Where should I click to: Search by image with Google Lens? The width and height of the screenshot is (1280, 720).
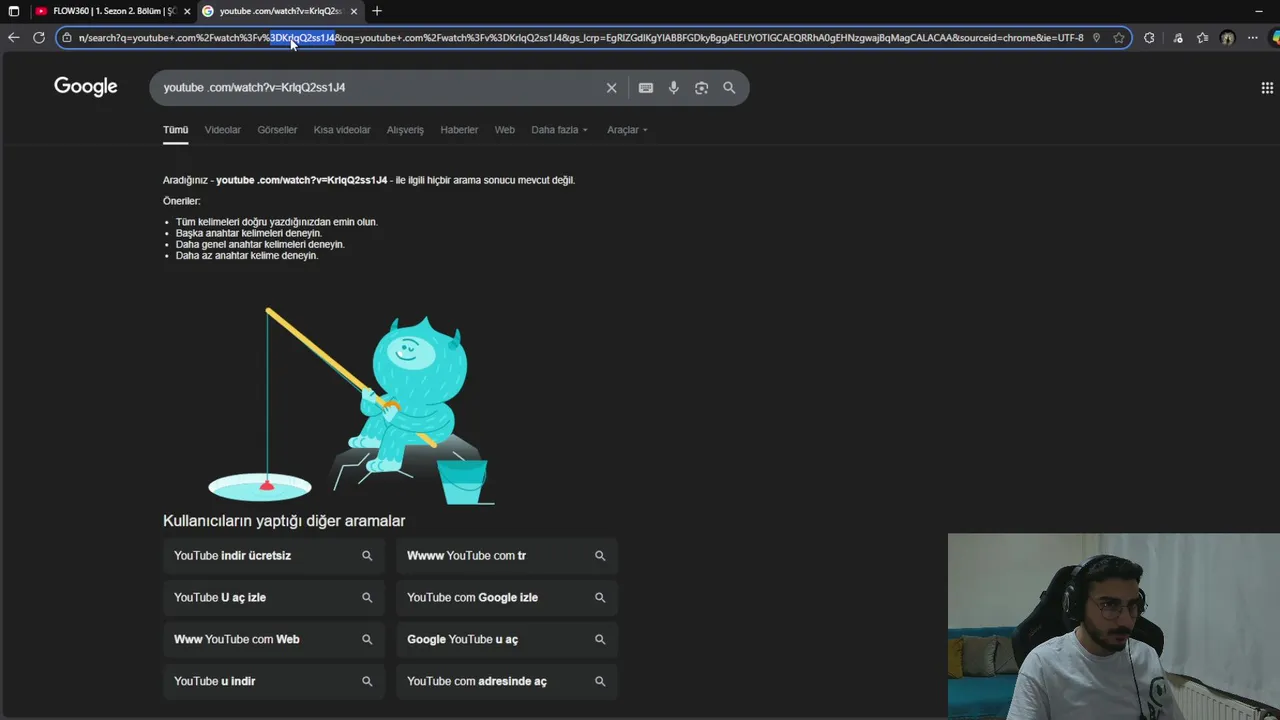tap(702, 88)
